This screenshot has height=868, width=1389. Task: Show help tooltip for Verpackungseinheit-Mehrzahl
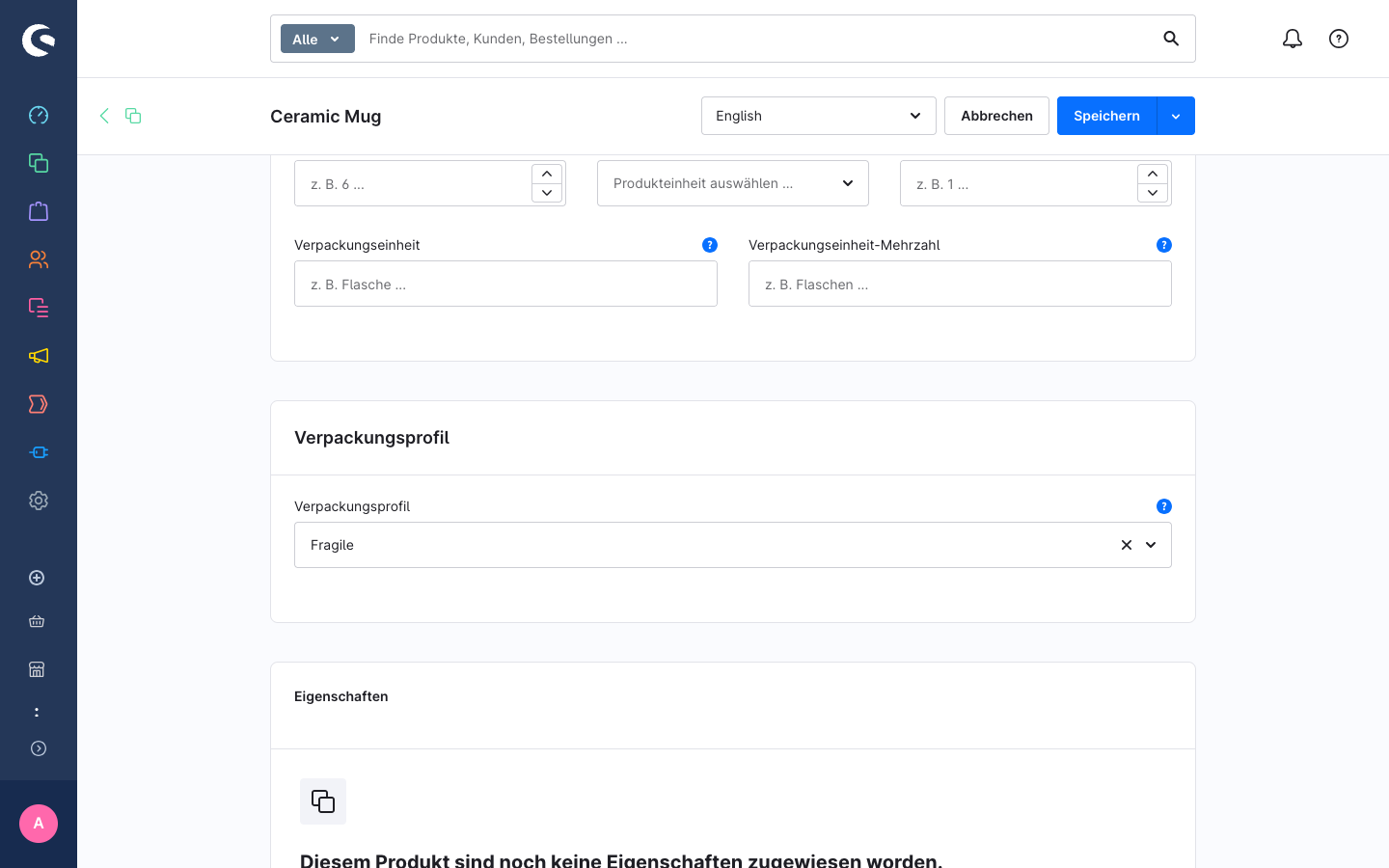(x=1164, y=245)
